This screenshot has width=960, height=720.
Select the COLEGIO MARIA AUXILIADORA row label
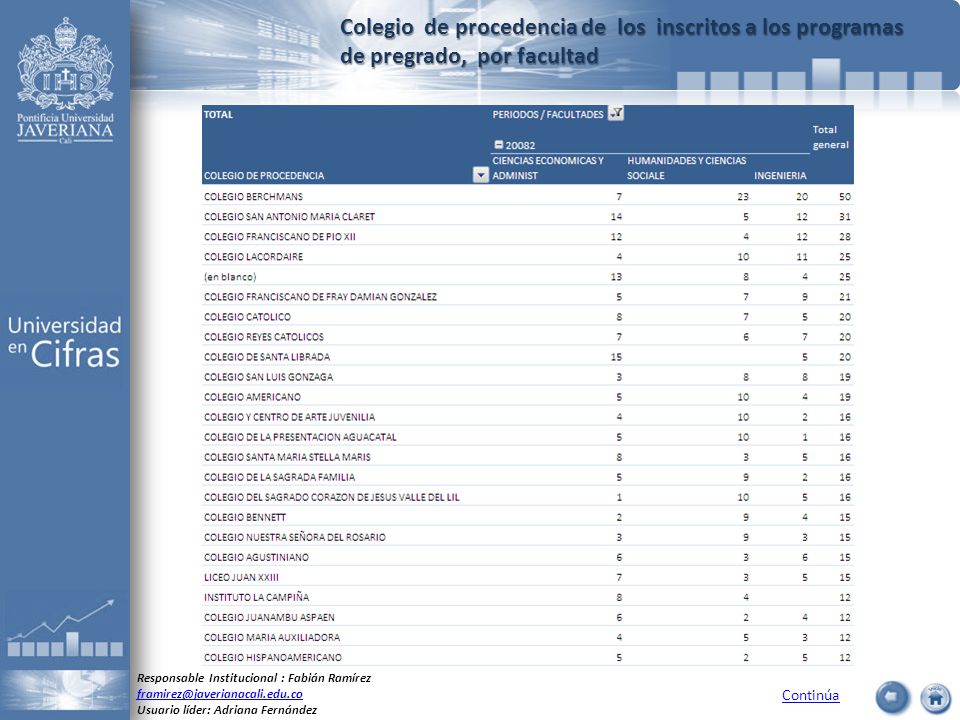(272, 637)
